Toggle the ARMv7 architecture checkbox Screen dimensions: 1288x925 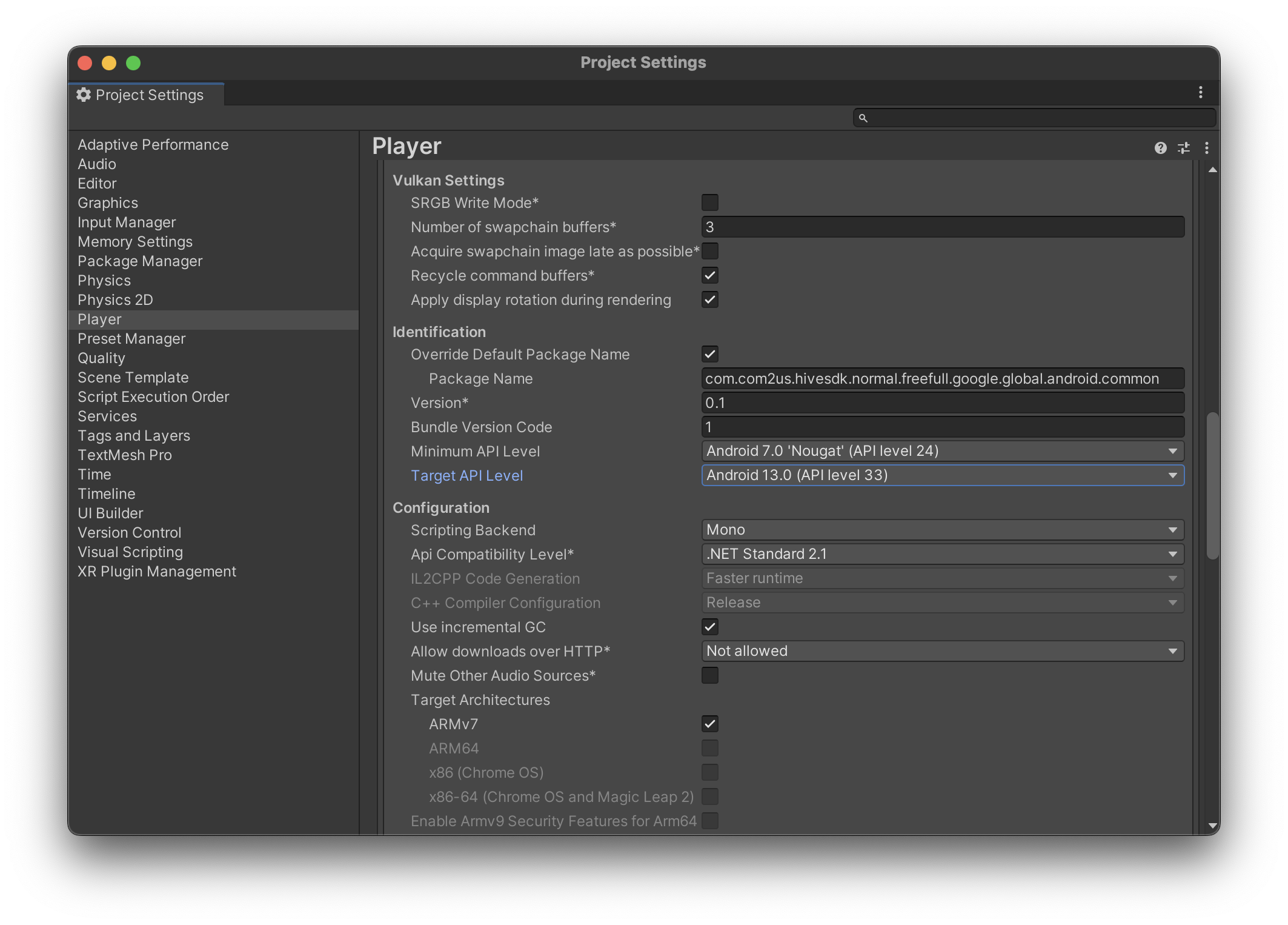pyautogui.click(x=709, y=724)
